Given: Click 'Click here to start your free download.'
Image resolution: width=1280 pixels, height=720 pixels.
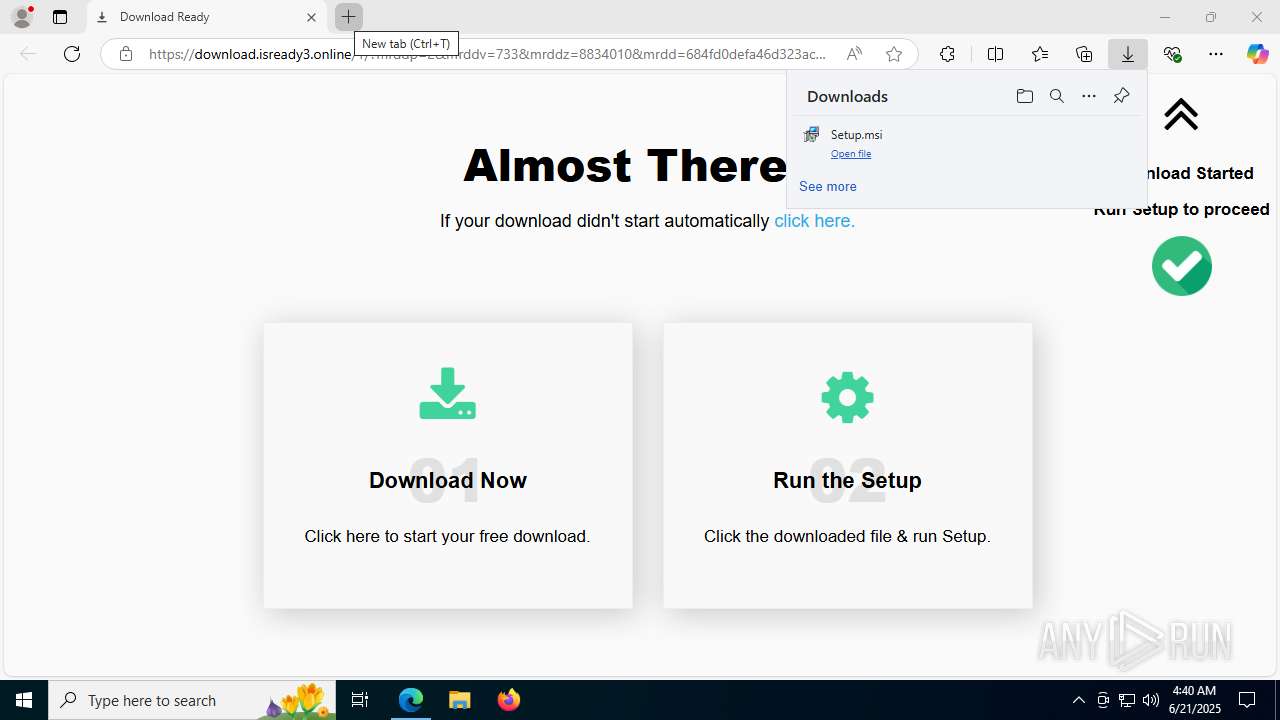Looking at the screenshot, I should (x=447, y=536).
